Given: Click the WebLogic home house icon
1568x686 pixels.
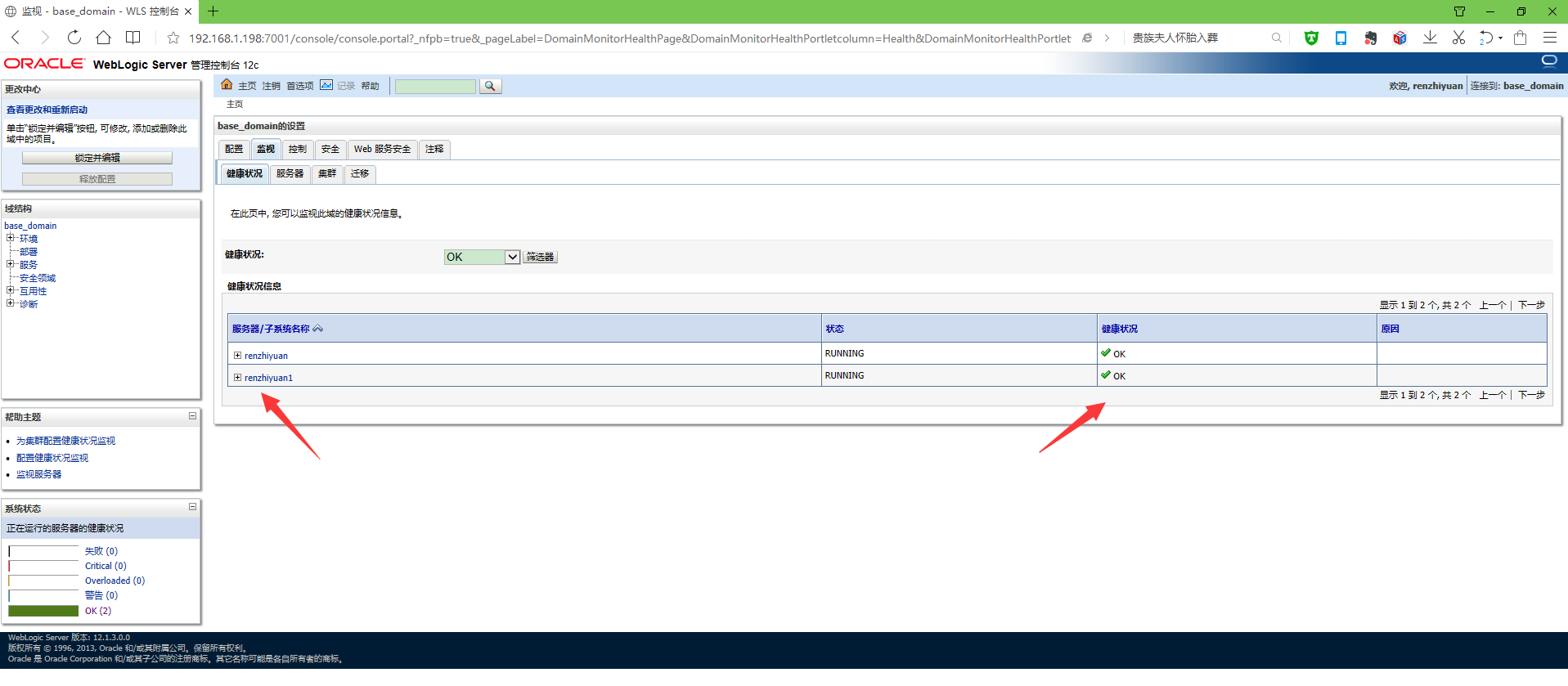Looking at the screenshot, I should [227, 85].
